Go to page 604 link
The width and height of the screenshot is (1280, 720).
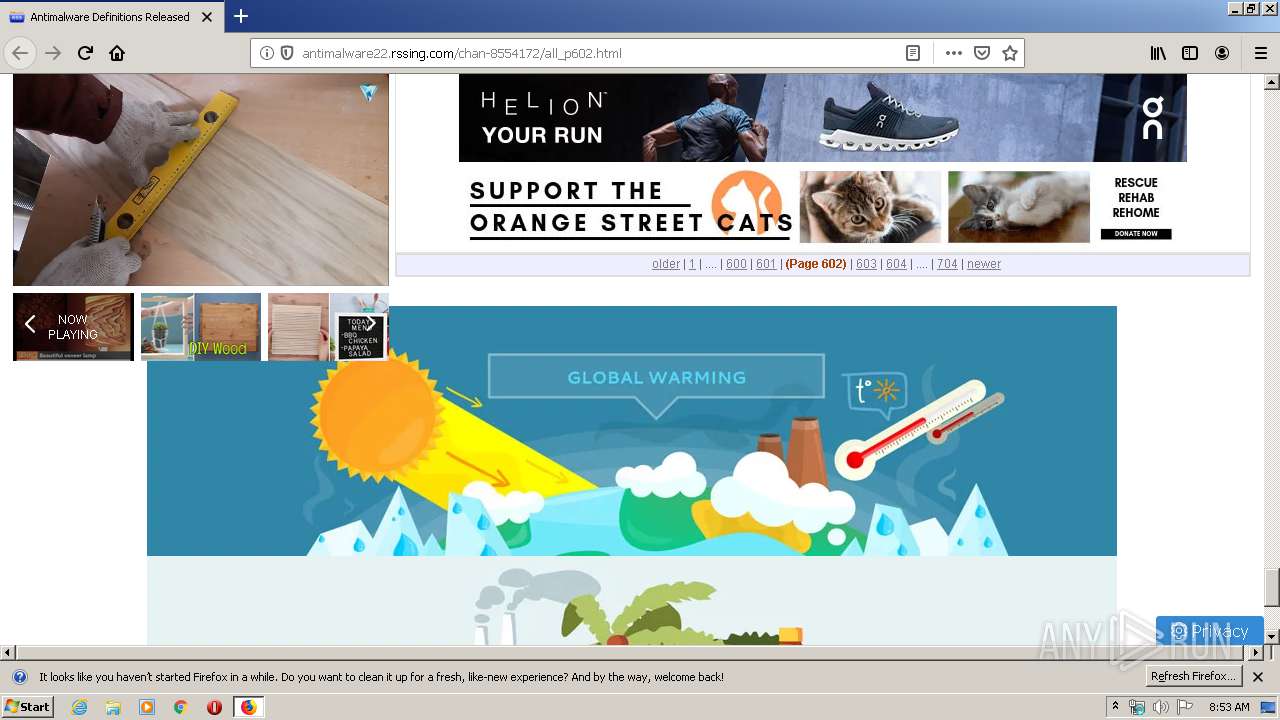(896, 264)
